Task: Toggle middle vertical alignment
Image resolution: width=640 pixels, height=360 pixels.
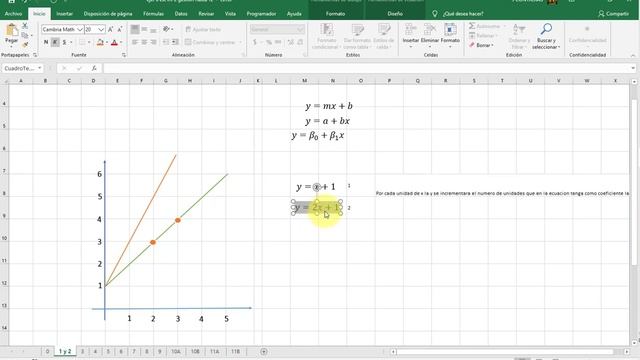Action: (144, 29)
